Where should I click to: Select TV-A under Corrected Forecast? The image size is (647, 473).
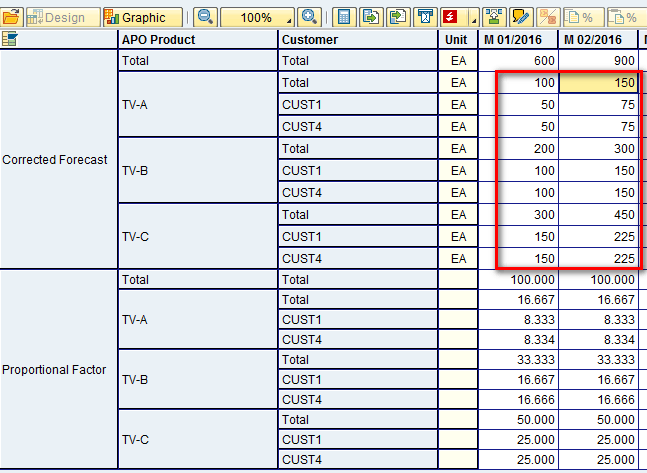click(x=198, y=104)
